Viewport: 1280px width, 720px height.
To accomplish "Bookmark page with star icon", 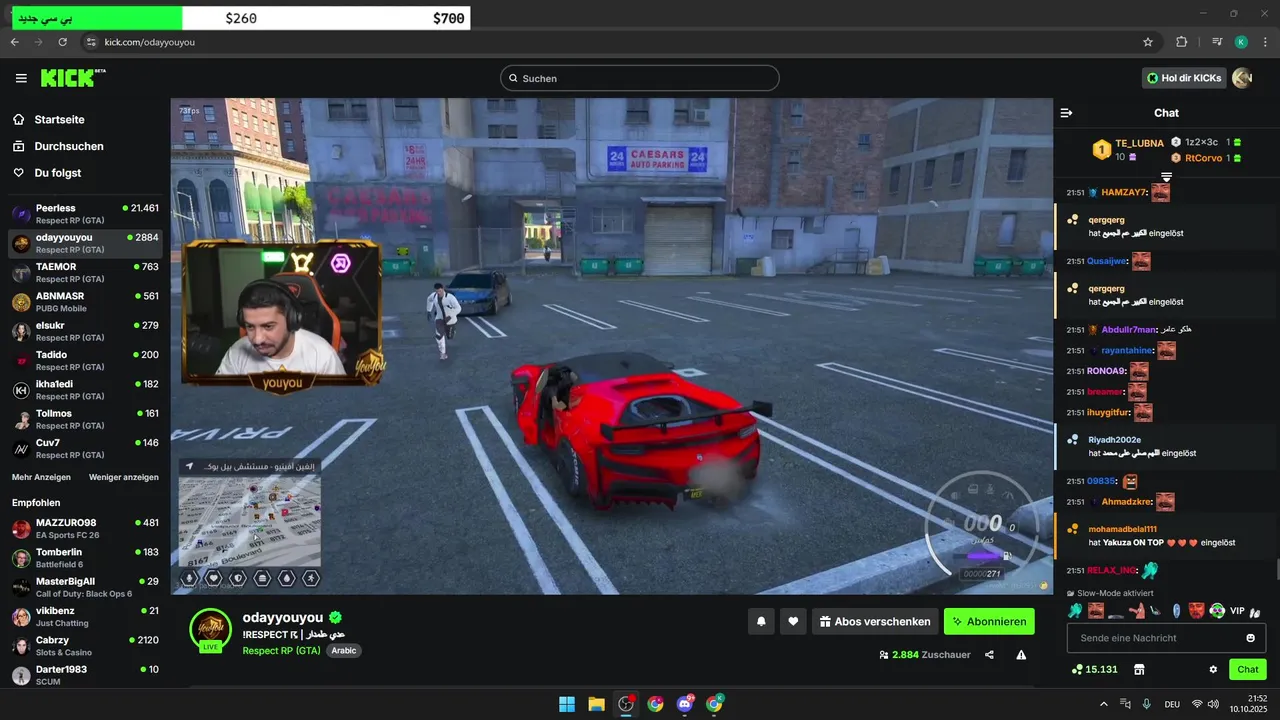I will [x=1148, y=42].
